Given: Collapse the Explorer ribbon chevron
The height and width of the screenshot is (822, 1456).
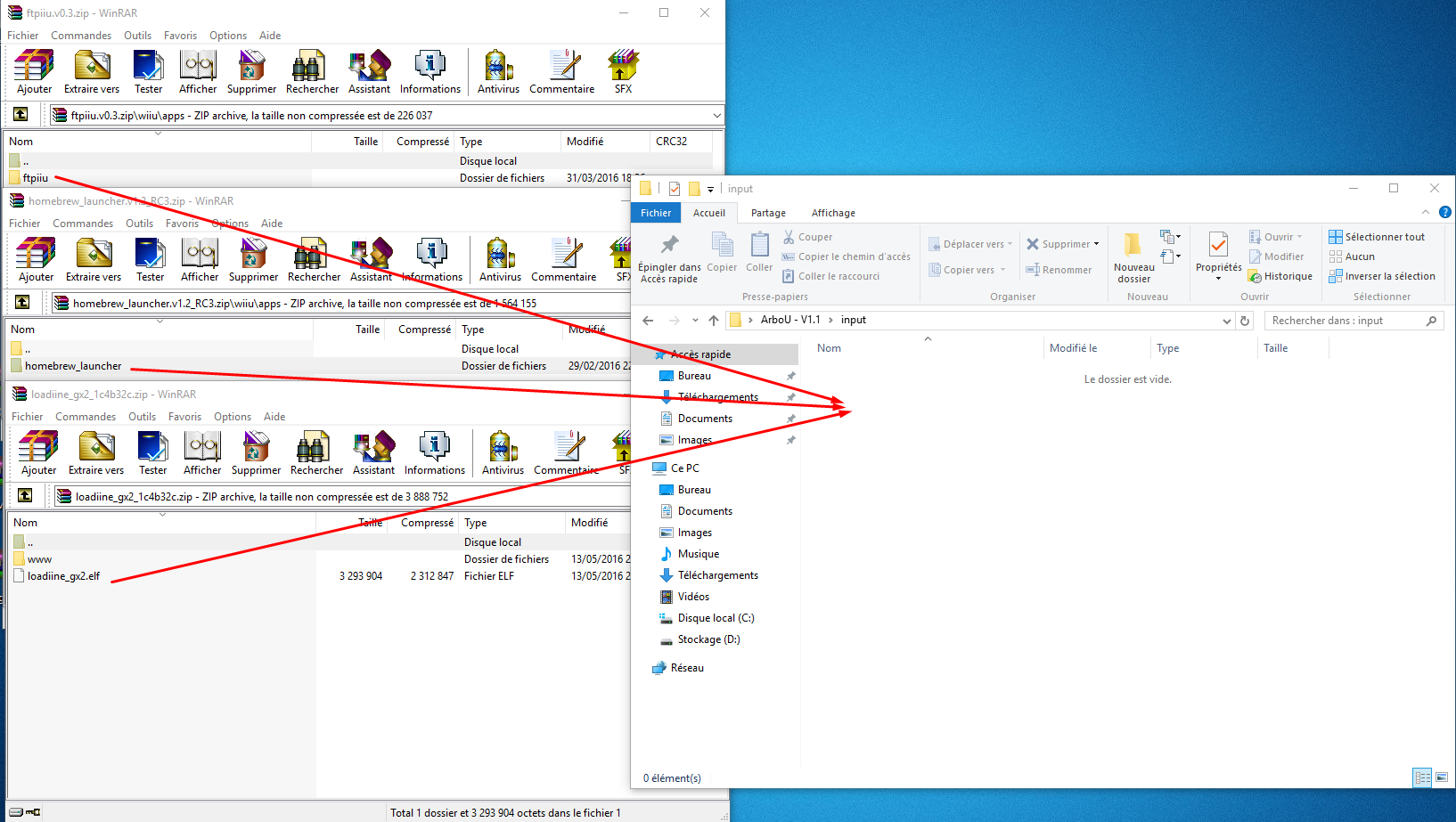Looking at the screenshot, I should click(x=1426, y=212).
